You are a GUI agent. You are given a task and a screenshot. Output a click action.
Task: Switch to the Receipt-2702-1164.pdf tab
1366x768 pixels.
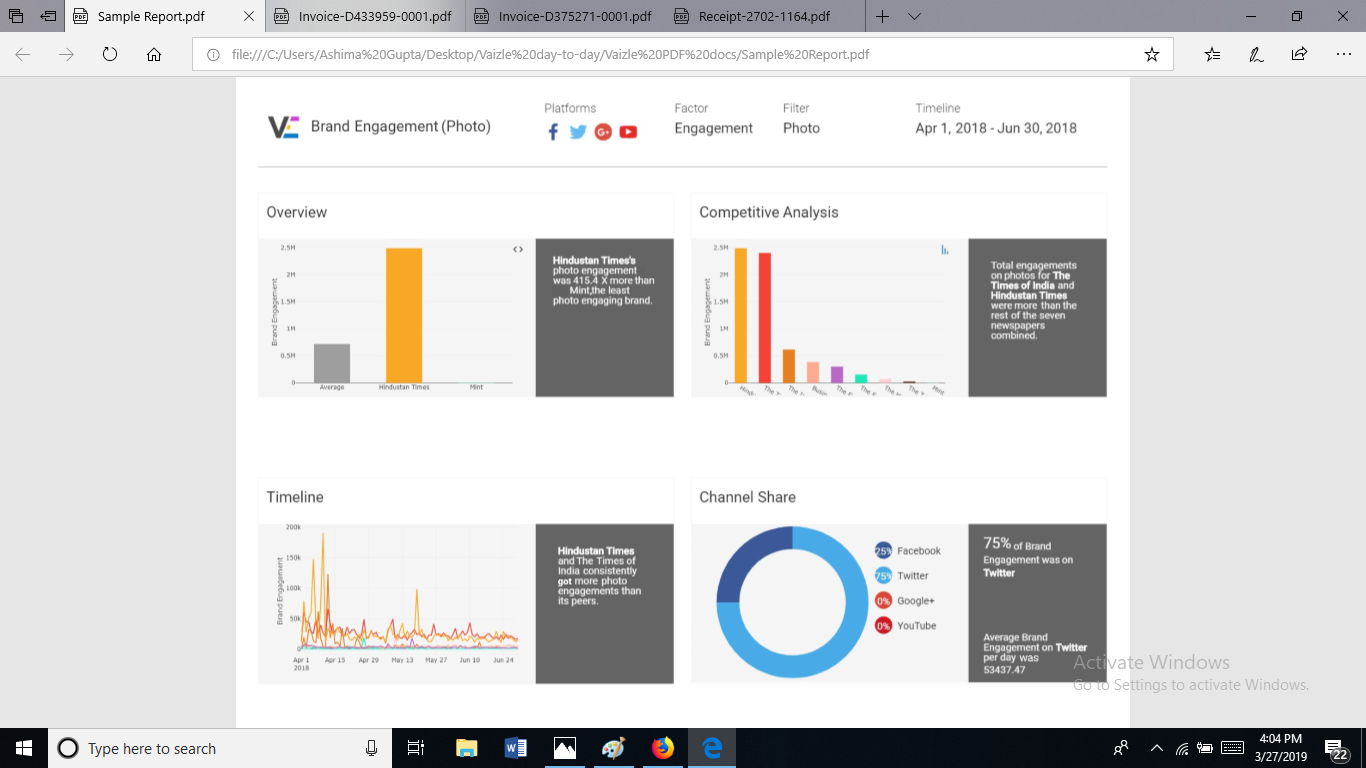pos(765,17)
